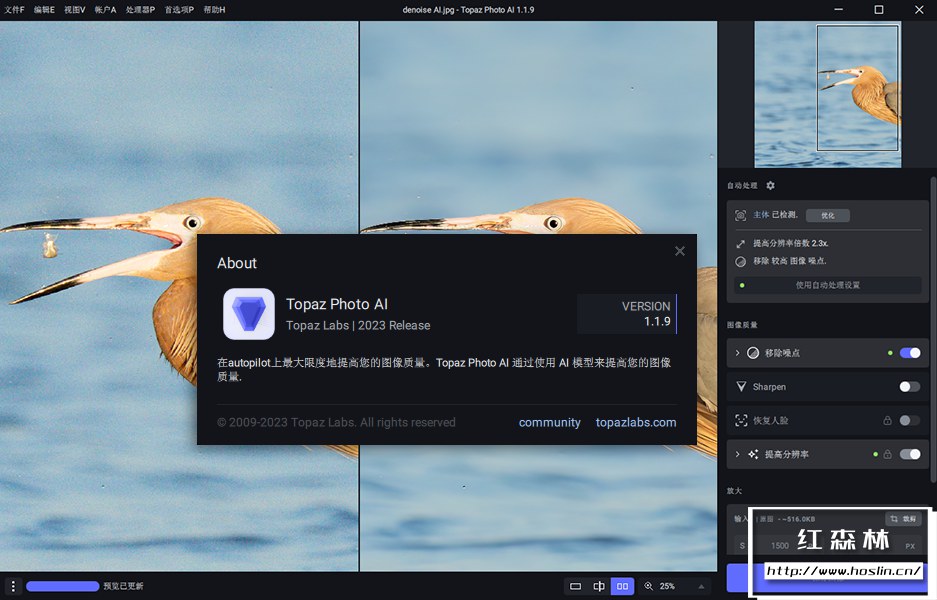This screenshot has width=937, height=600.
Task: Click the 恢复人脸 face icon
Action: (741, 420)
